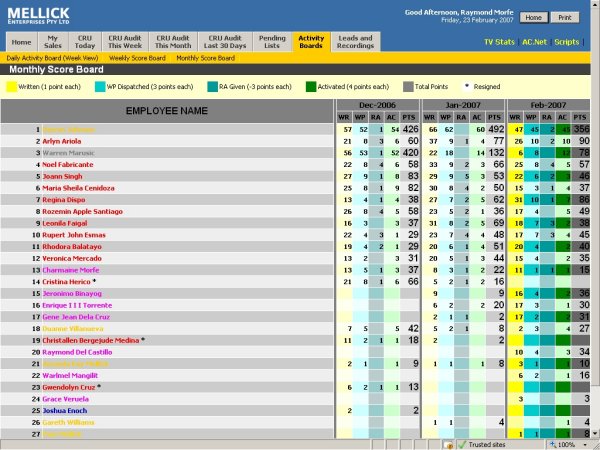The height and width of the screenshot is (450, 600).
Task: Switch to the My Sales tab
Action: (53, 42)
